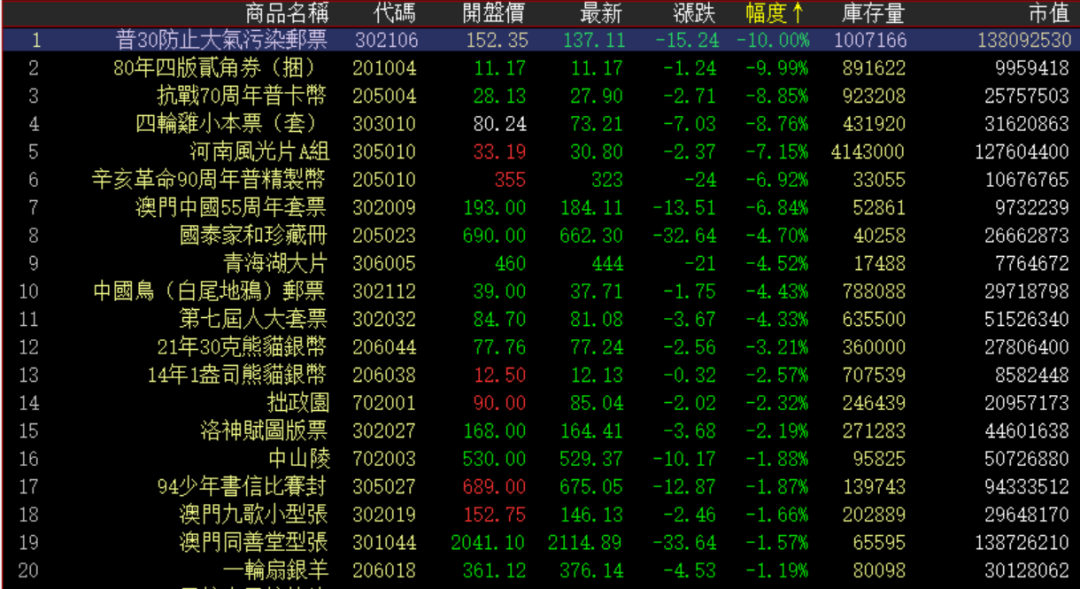Click market value 138092530
Viewport: 1080px width, 589px height.
click(1024, 40)
